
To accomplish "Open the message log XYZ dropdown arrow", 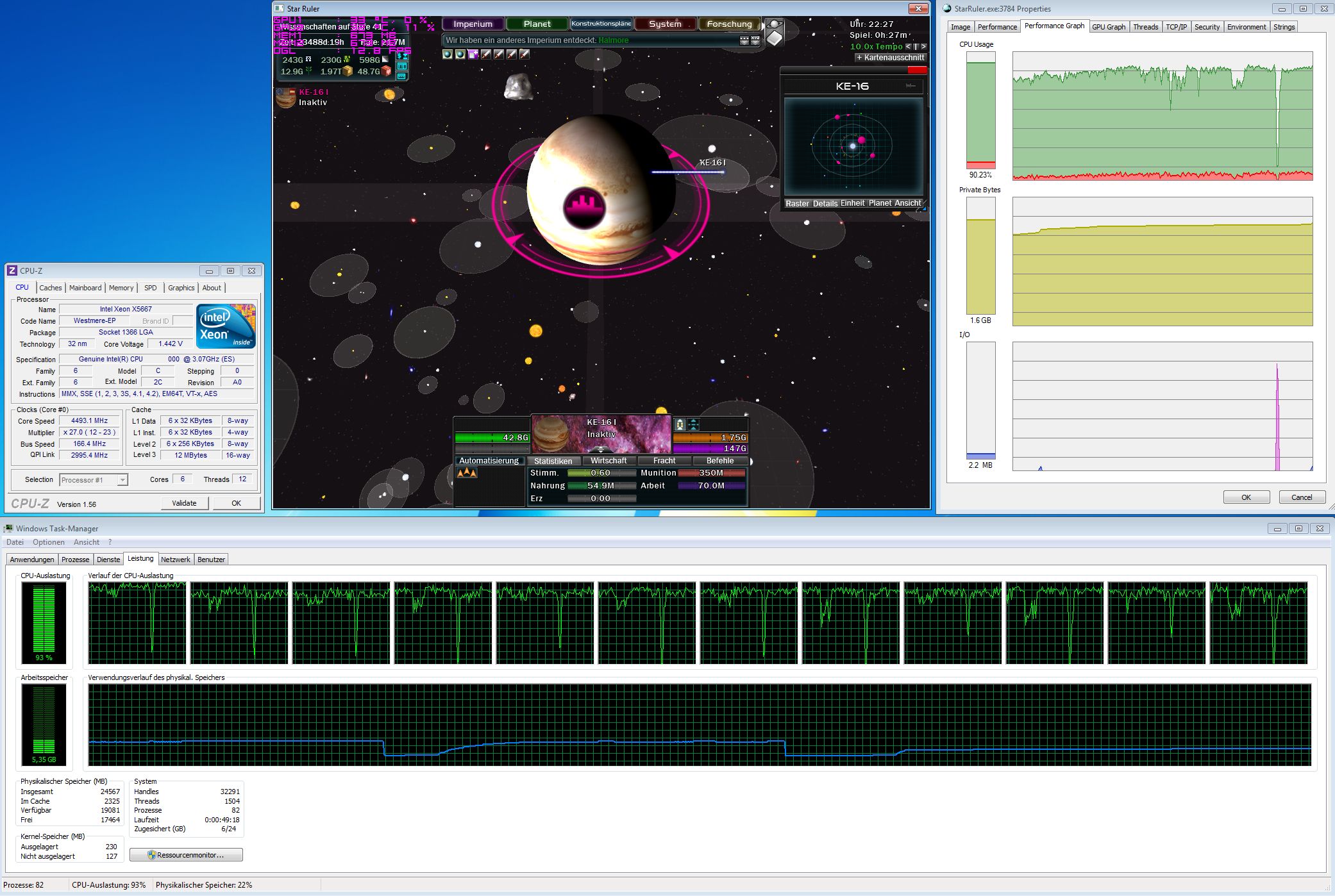I will 755,41.
